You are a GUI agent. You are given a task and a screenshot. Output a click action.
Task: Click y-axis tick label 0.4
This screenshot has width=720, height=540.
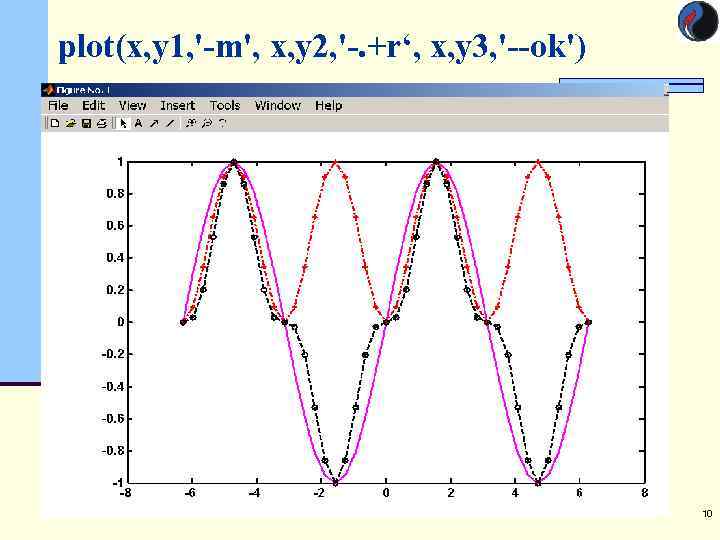[x=115, y=258]
